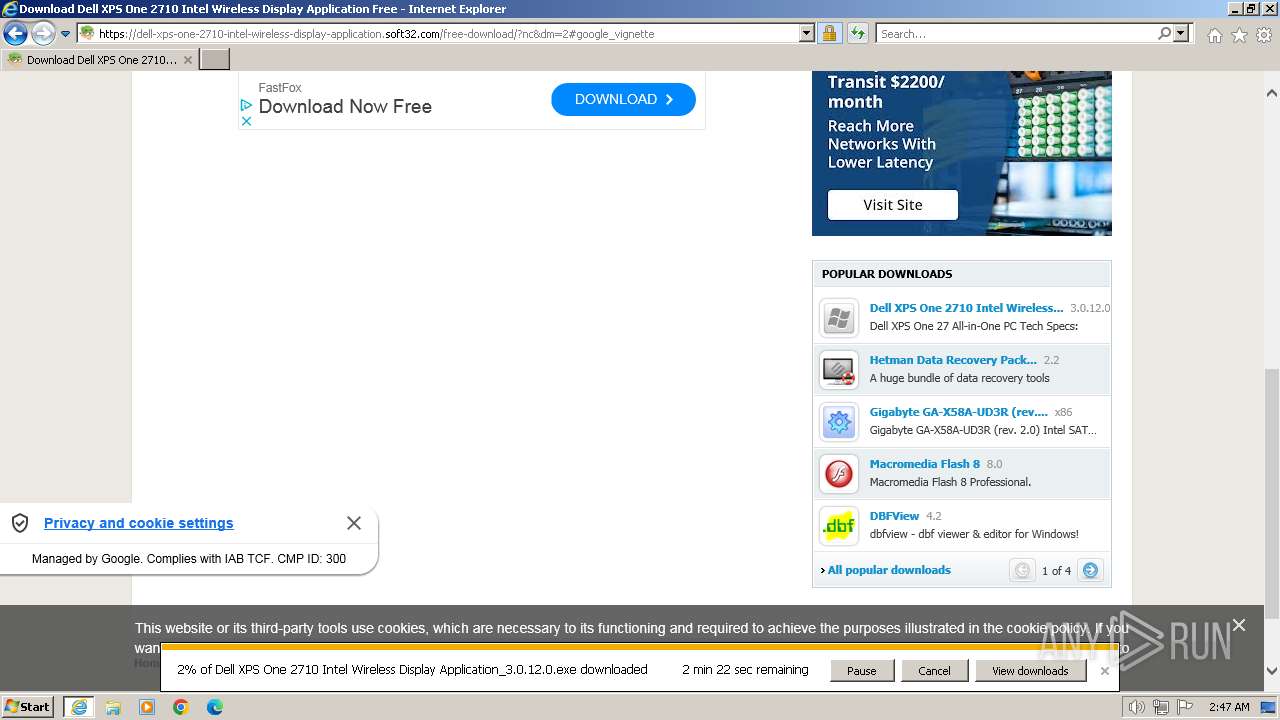The width and height of the screenshot is (1280, 720).
Task: Open Hetman Data Recovery Pack link
Action: point(953,360)
